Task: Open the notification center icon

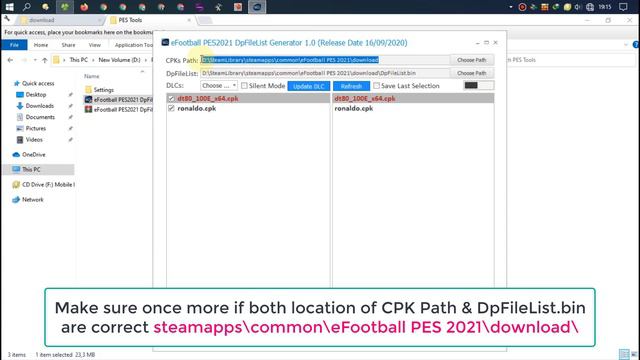Action: (x=623, y=7)
